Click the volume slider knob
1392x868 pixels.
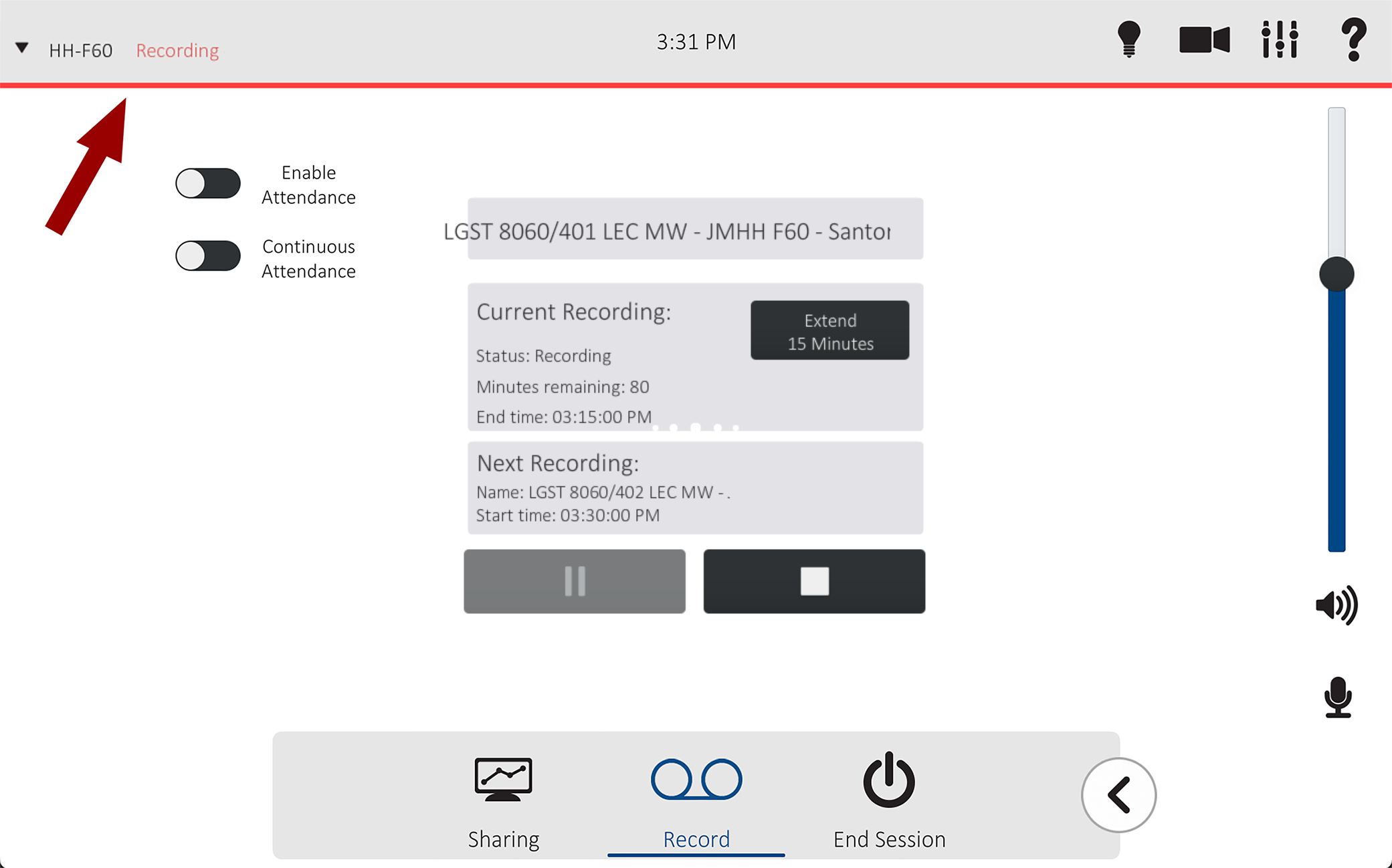(x=1336, y=274)
